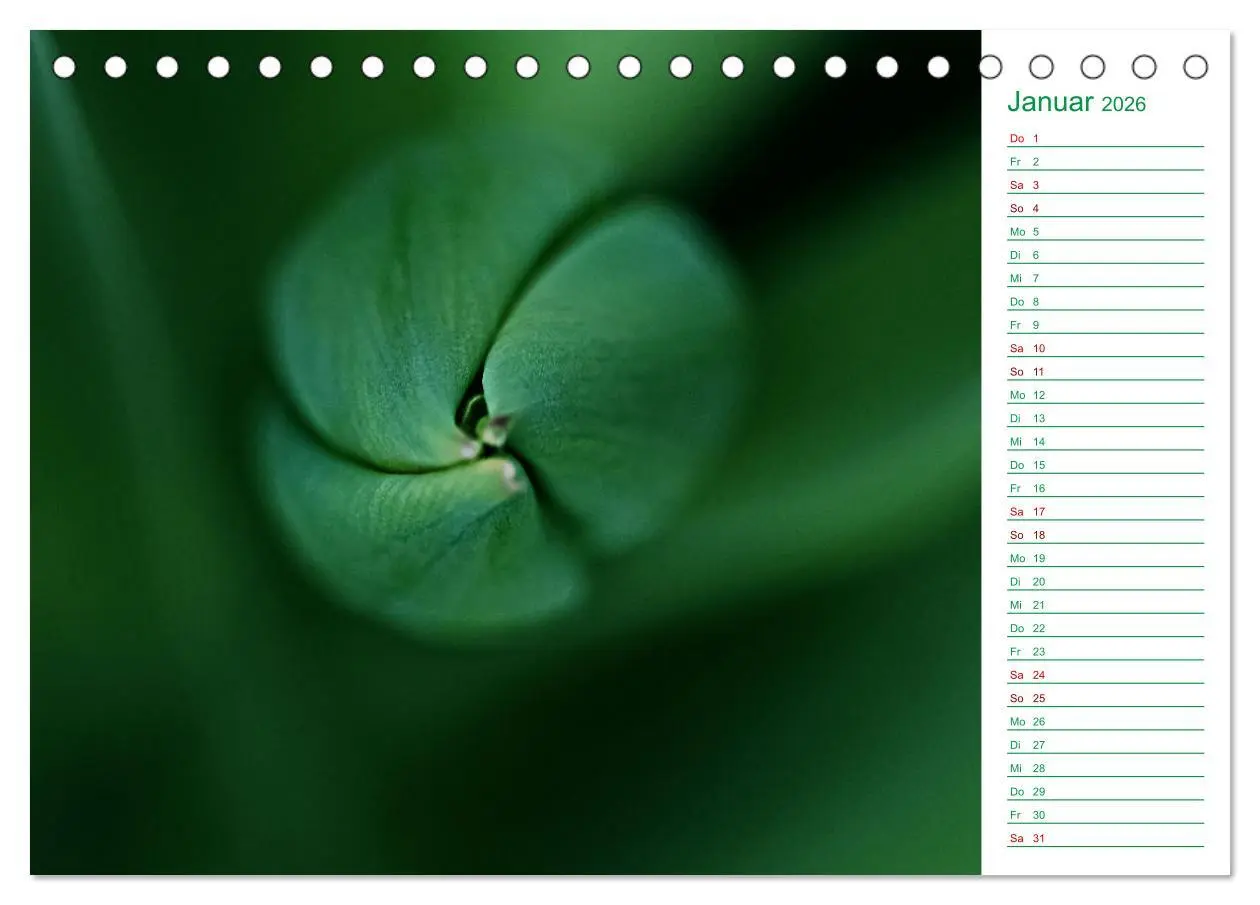The height and width of the screenshot is (905, 1260).
Task: Select the Mi 14 date row
Action: click(1105, 441)
